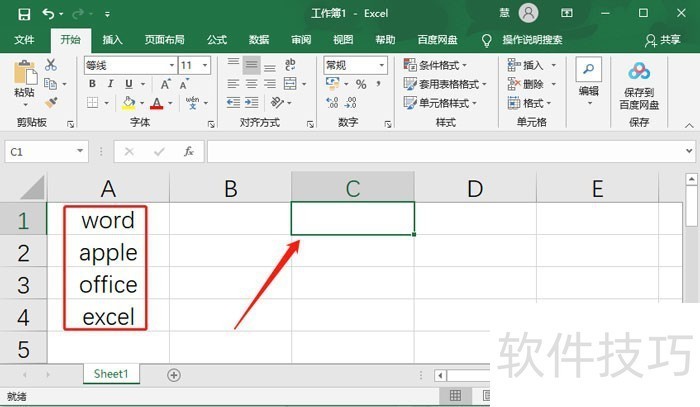Image resolution: width=700 pixels, height=407 pixels.
Task: Align cell text to the left
Action: pos(233,84)
